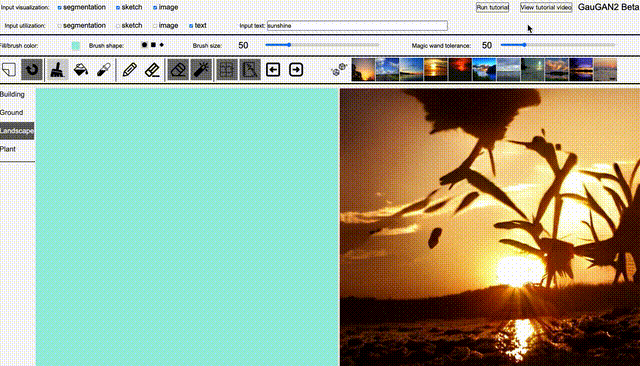This screenshot has width=640, height=366.
Task: Enable sketch under Input utilization
Action: (x=118, y=26)
